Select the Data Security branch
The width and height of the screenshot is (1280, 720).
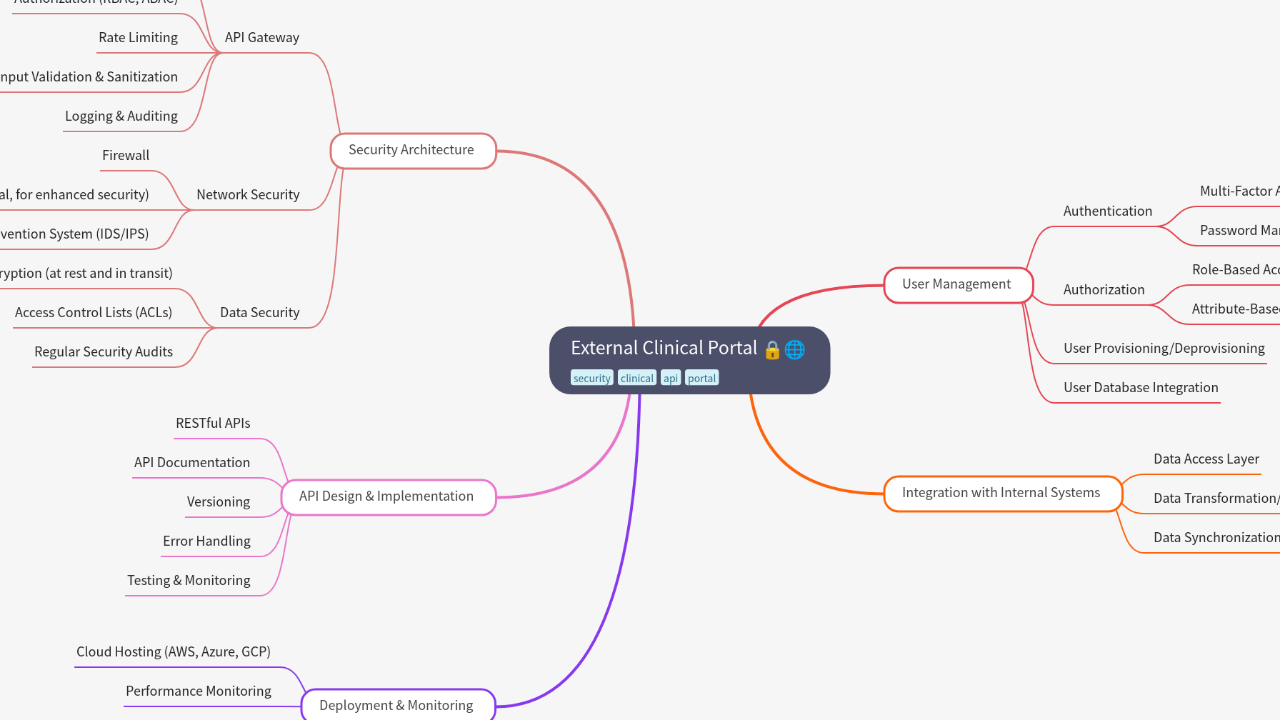(260, 312)
